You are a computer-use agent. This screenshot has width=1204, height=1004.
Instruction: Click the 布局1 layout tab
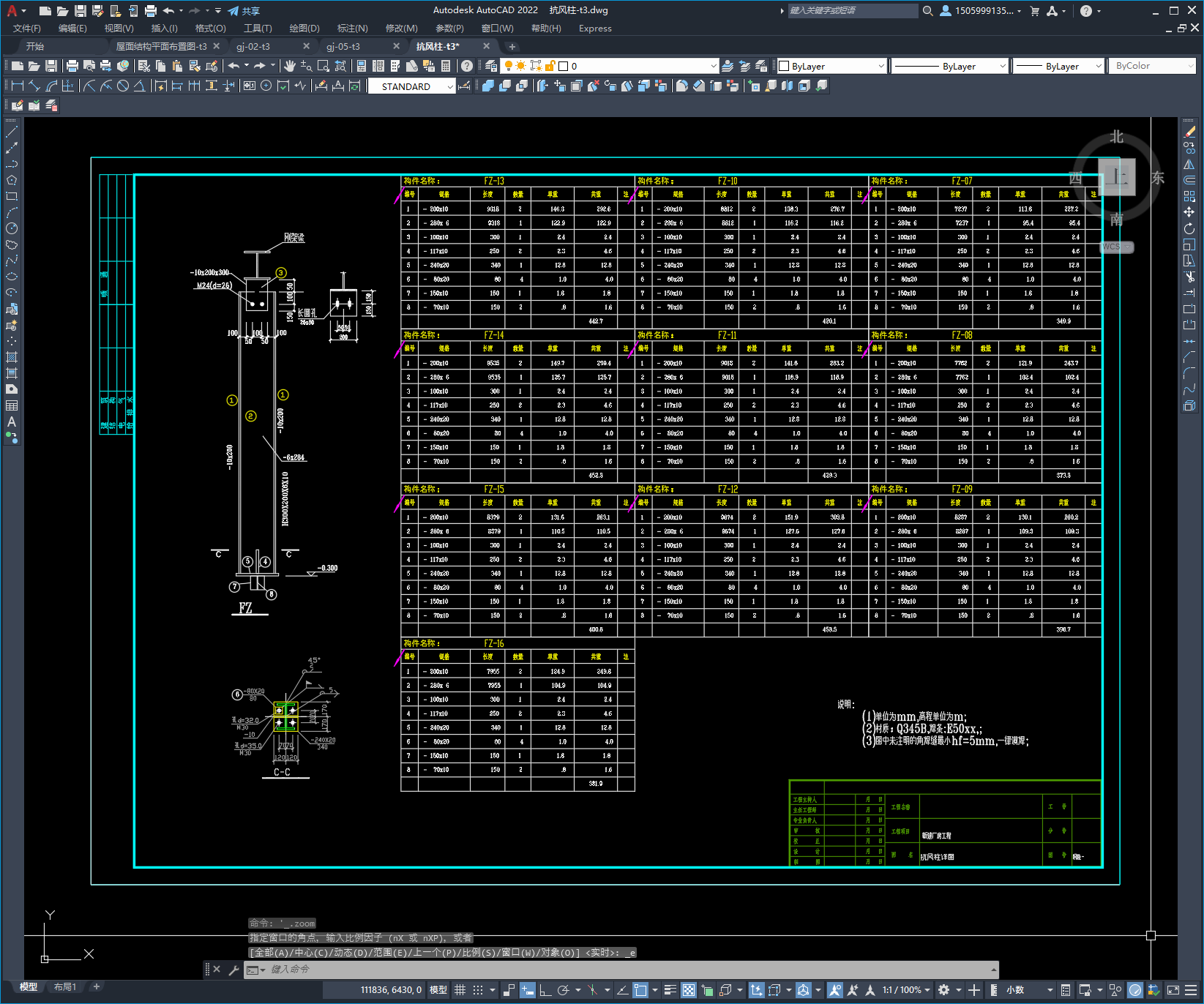tap(65, 987)
